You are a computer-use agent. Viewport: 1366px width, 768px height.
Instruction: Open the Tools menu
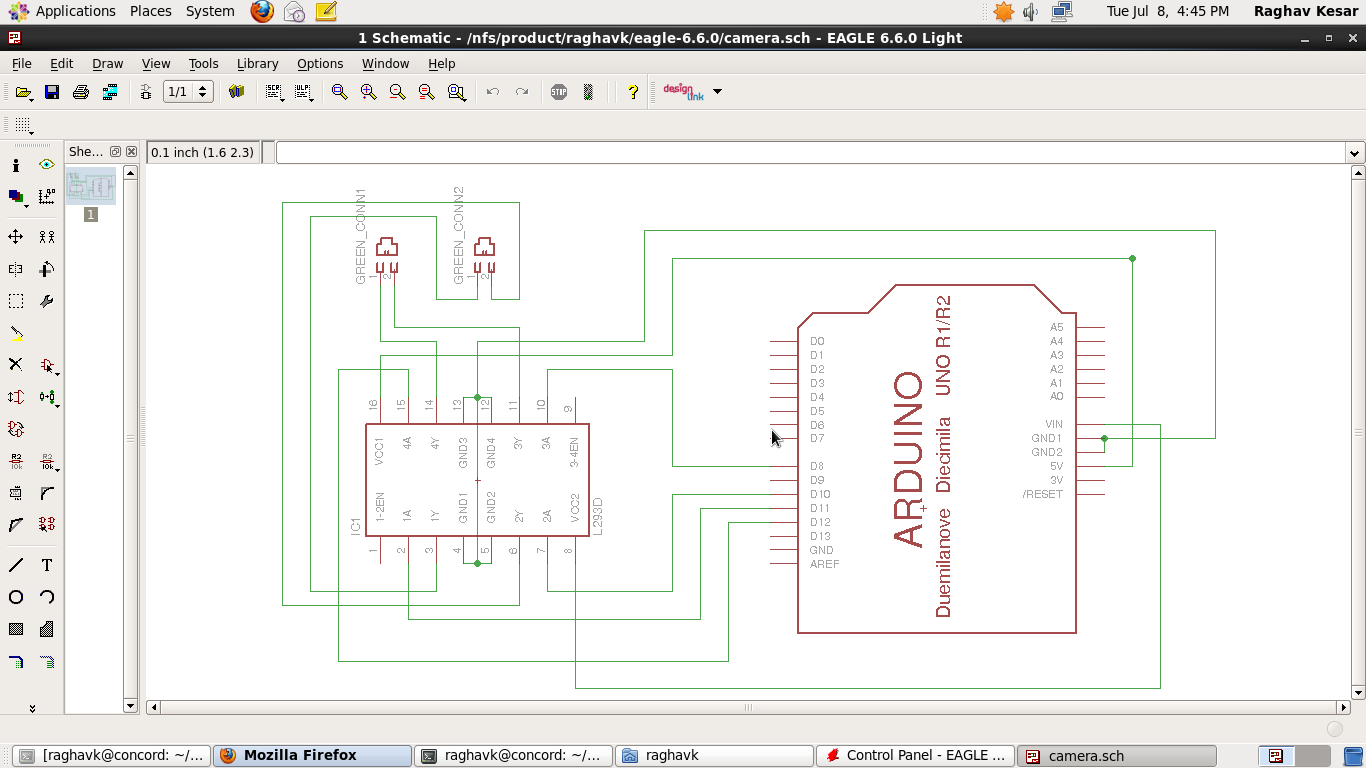(203, 63)
